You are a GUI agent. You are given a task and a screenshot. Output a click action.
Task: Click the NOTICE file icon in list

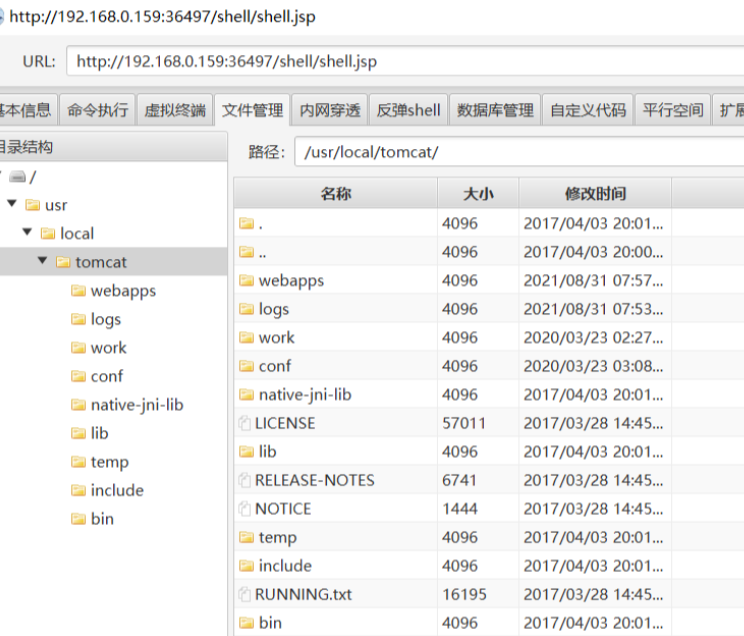coord(245,509)
